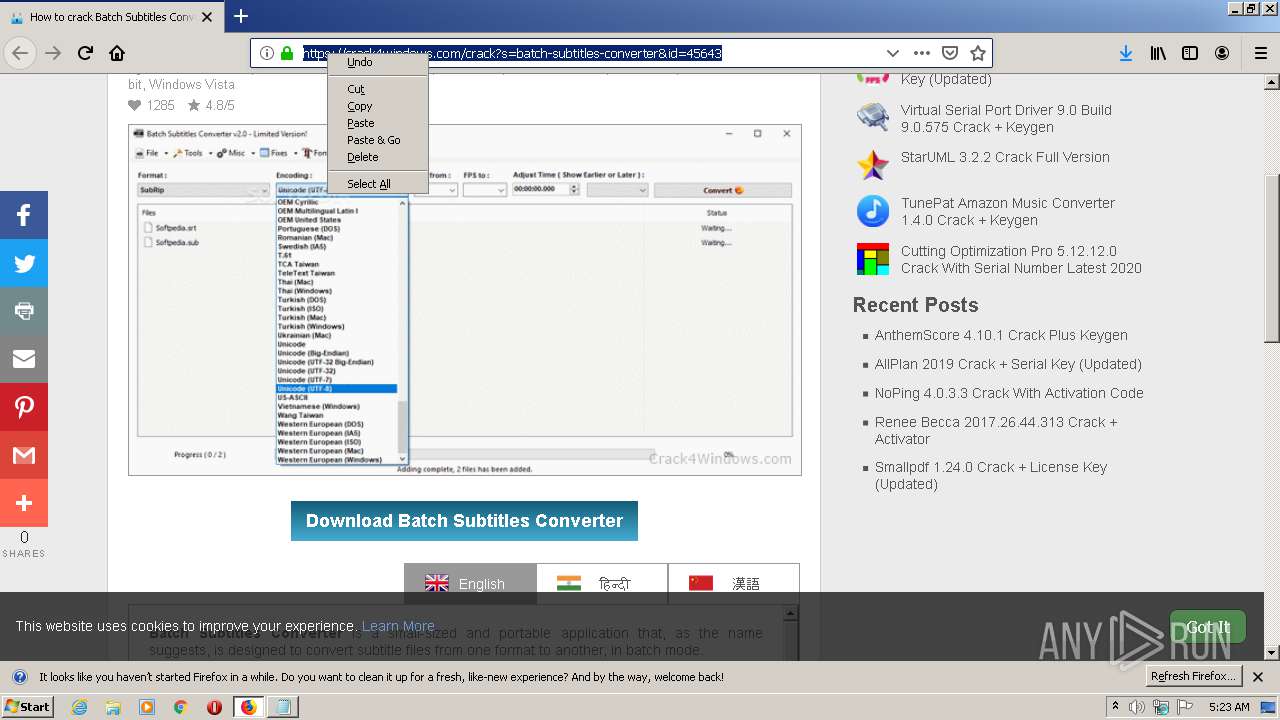Open the Downloads panel
The image size is (1280, 720).
(x=1126, y=53)
